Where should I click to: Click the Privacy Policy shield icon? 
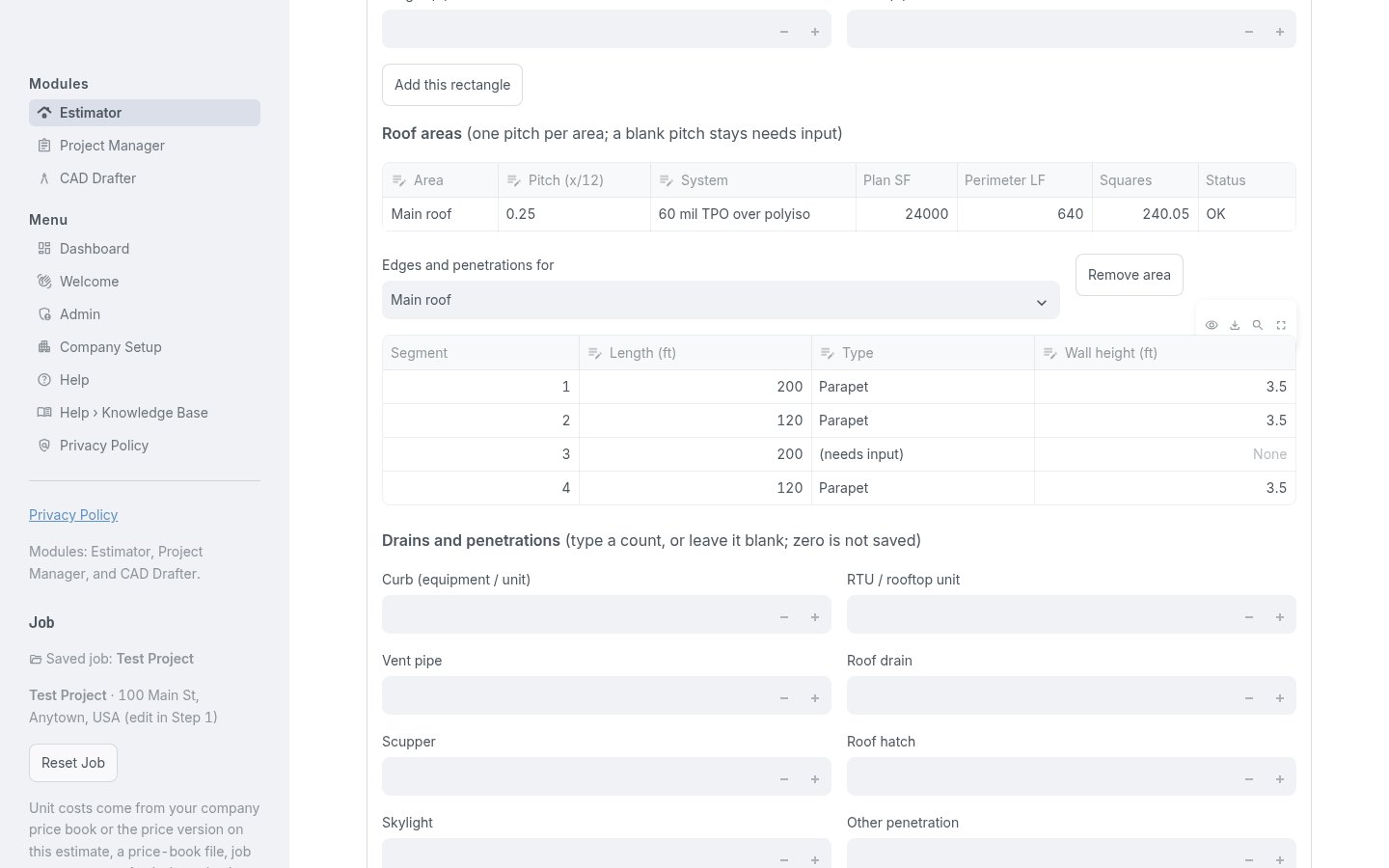44,446
